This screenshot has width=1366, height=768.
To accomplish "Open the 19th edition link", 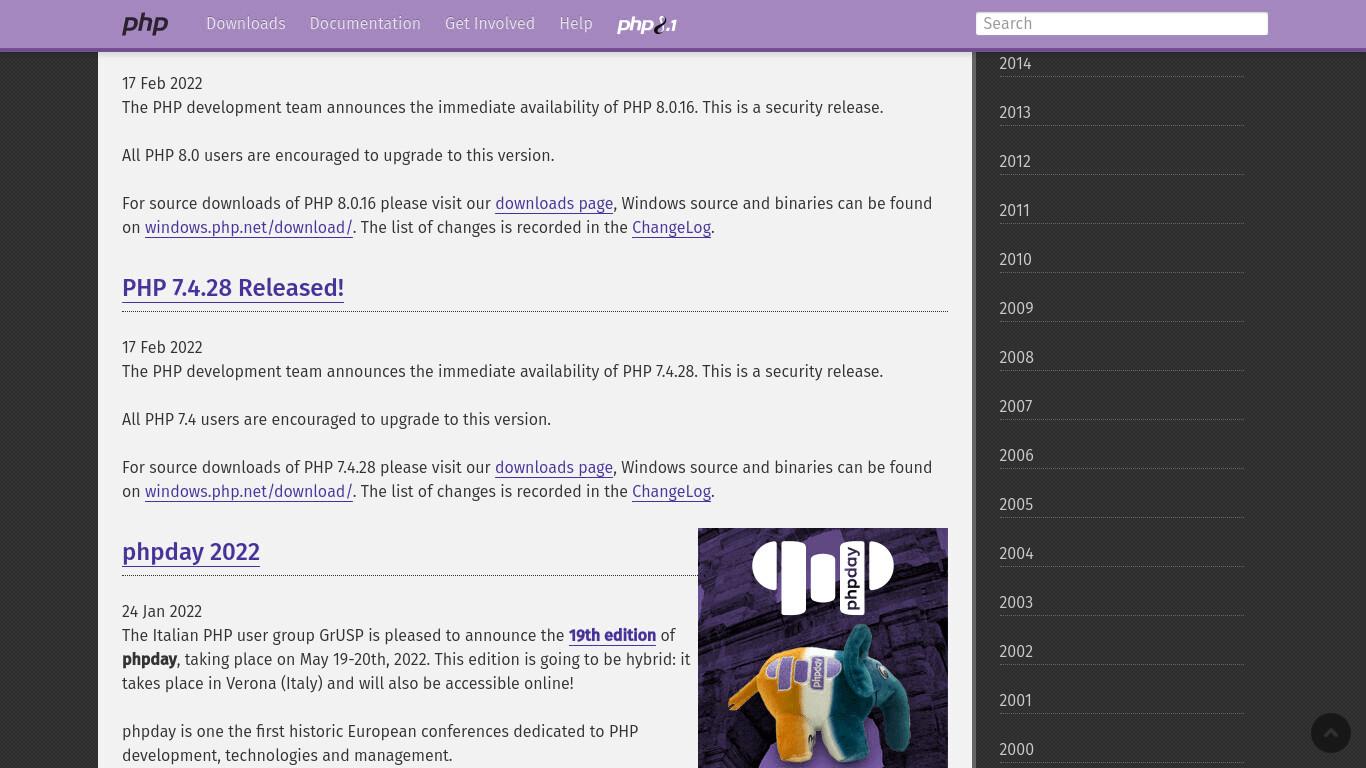I will 612,636.
